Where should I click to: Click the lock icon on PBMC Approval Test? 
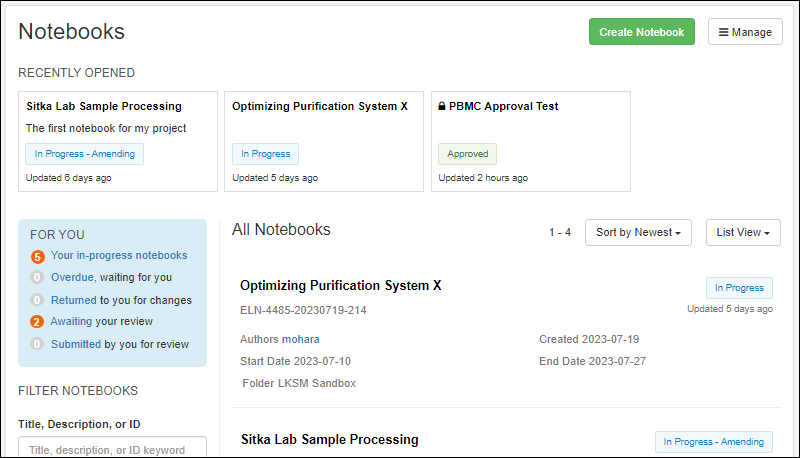pos(442,106)
